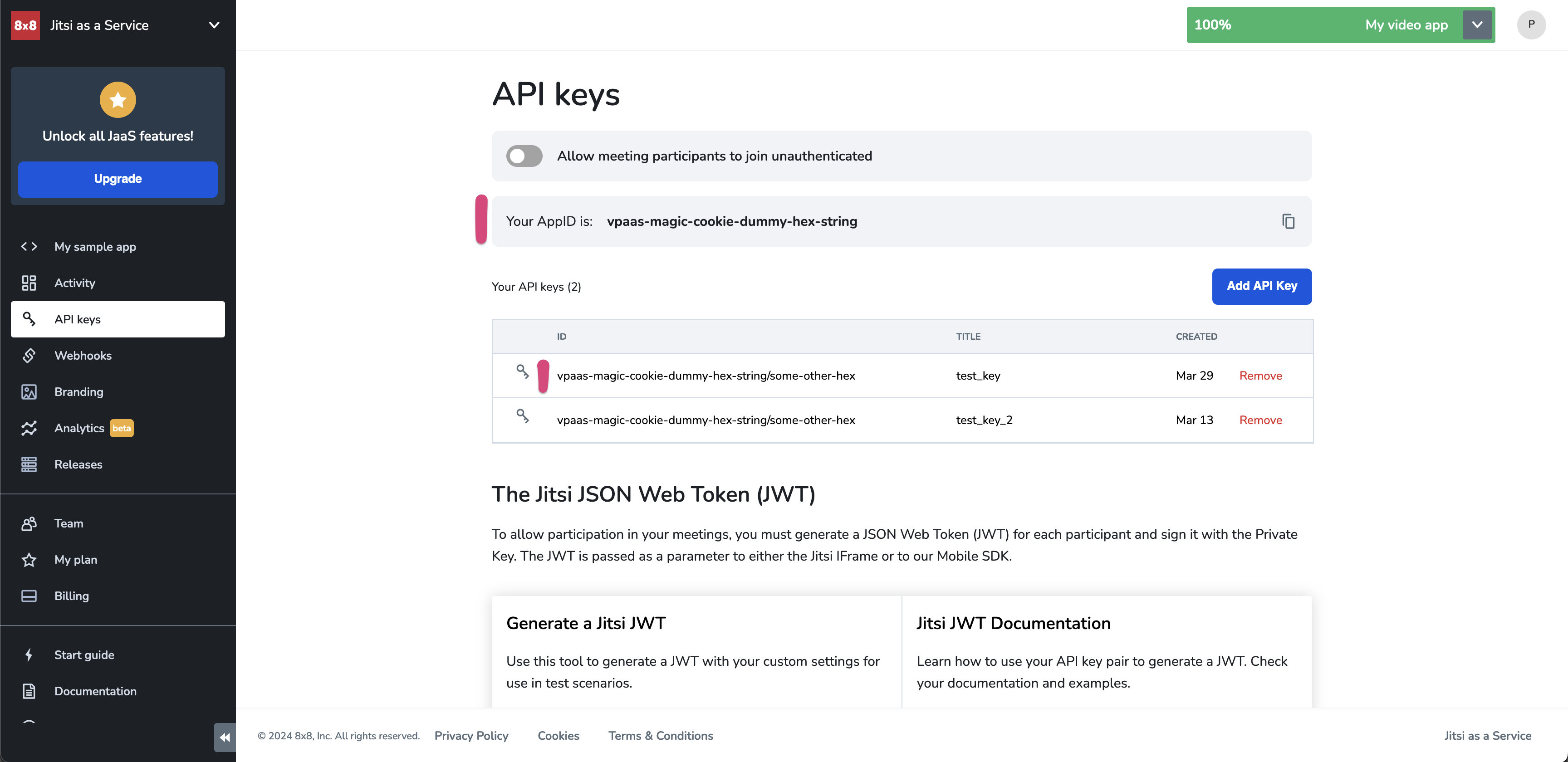Click Add API Key button
This screenshot has height=762, width=1568.
tap(1261, 286)
